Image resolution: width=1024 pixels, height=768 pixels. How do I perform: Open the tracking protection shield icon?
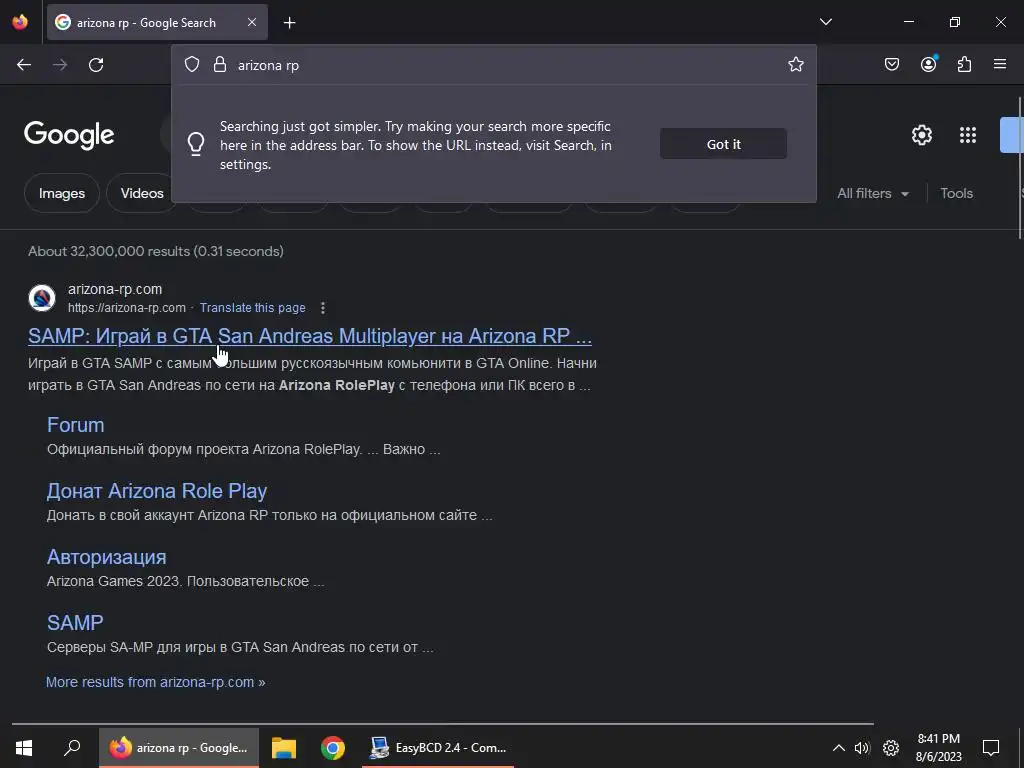pos(191,64)
